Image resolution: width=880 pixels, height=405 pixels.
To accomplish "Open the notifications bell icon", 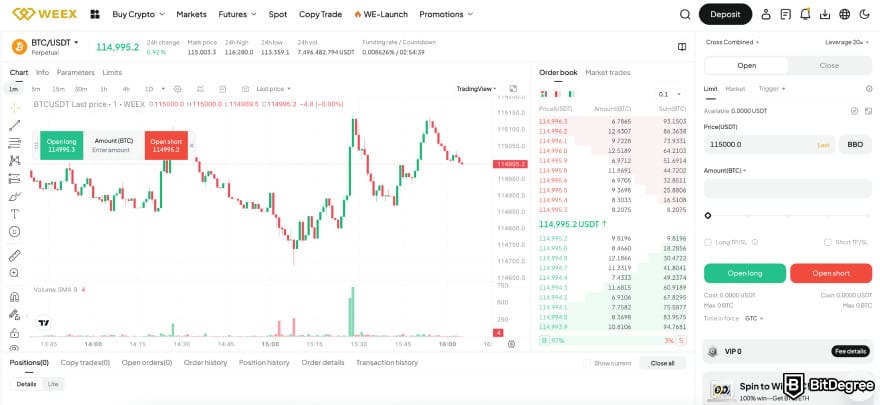I will (805, 15).
